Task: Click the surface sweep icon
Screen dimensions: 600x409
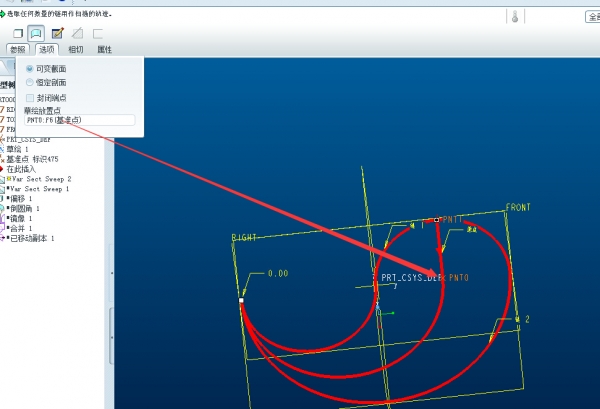Action: (x=36, y=33)
